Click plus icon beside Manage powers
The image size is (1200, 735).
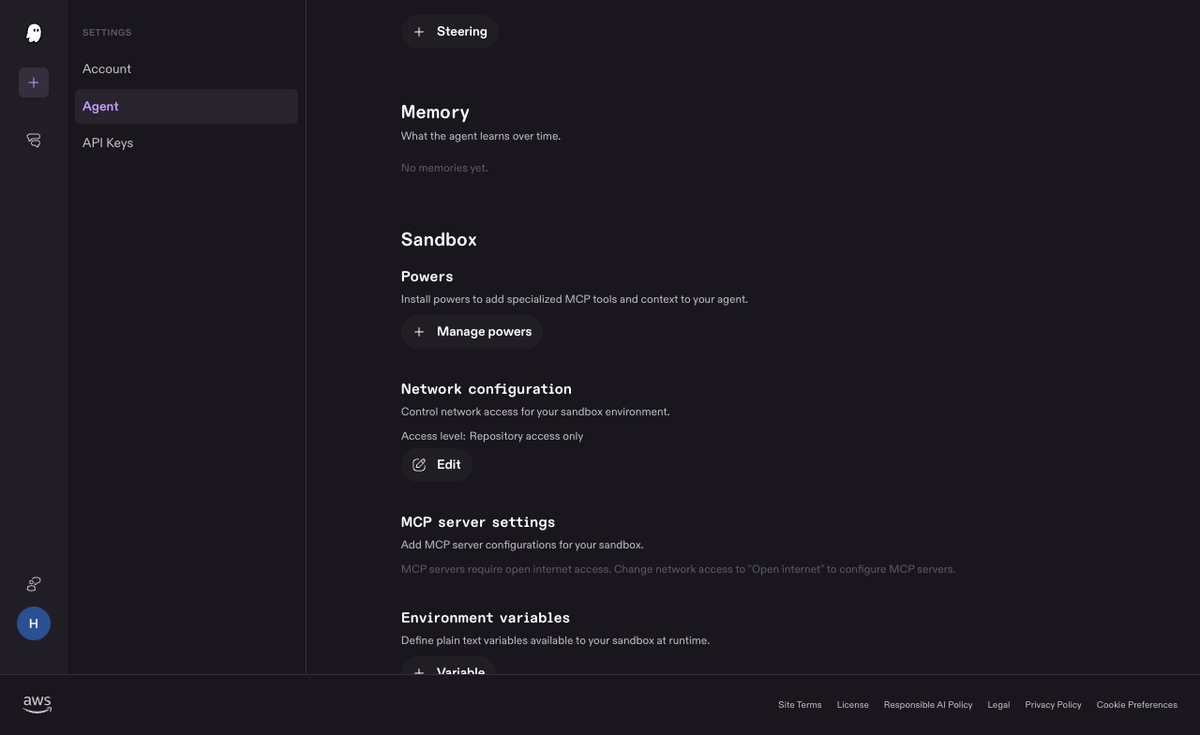[419, 332]
